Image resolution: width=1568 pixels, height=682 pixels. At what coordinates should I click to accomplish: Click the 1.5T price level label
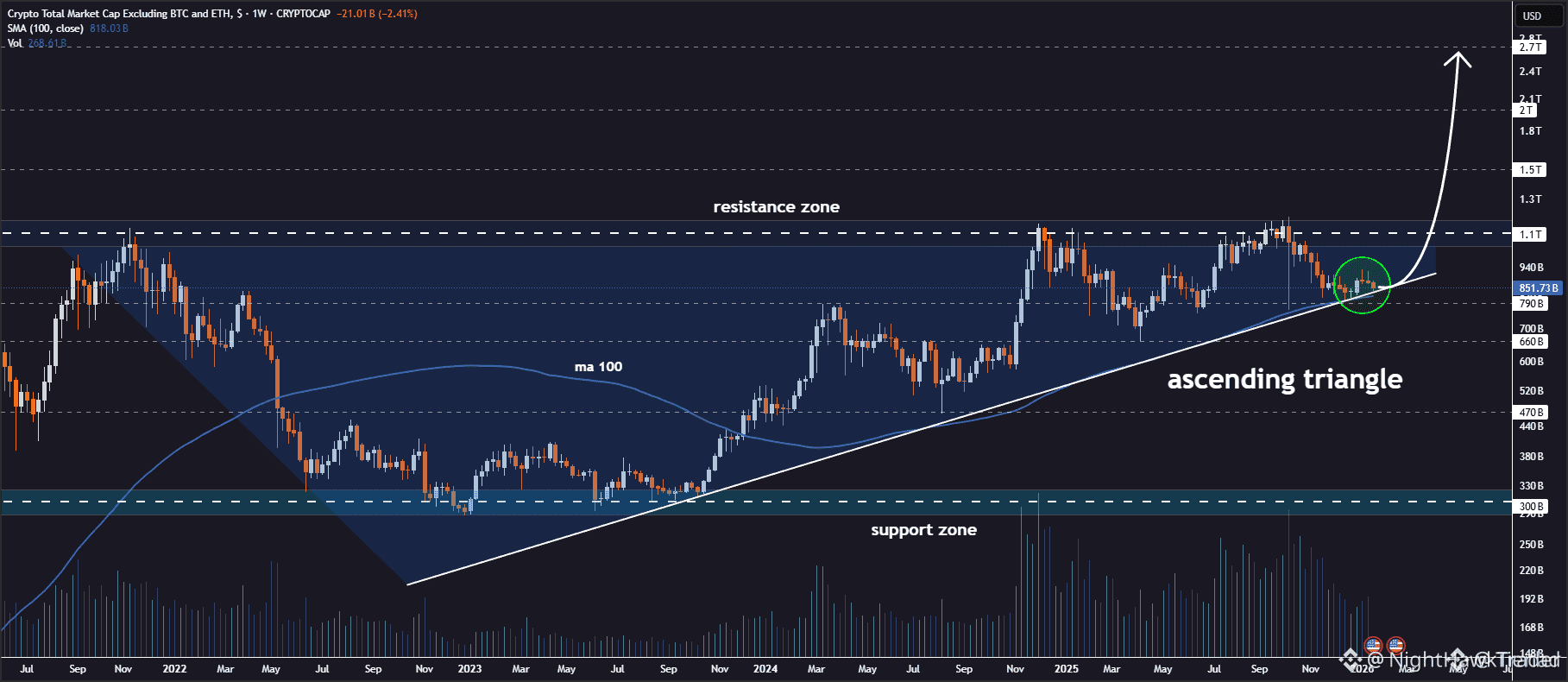tap(1530, 170)
